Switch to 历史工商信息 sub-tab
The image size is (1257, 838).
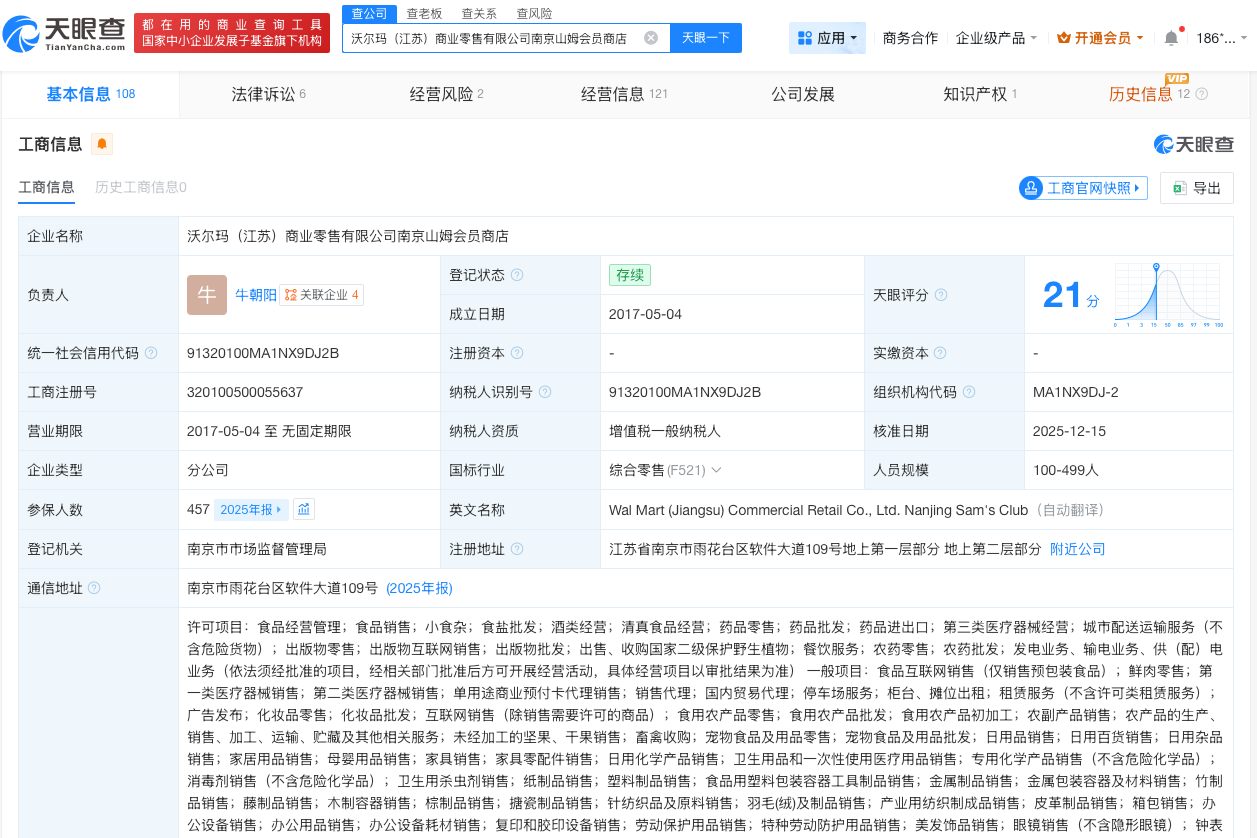click(x=141, y=187)
